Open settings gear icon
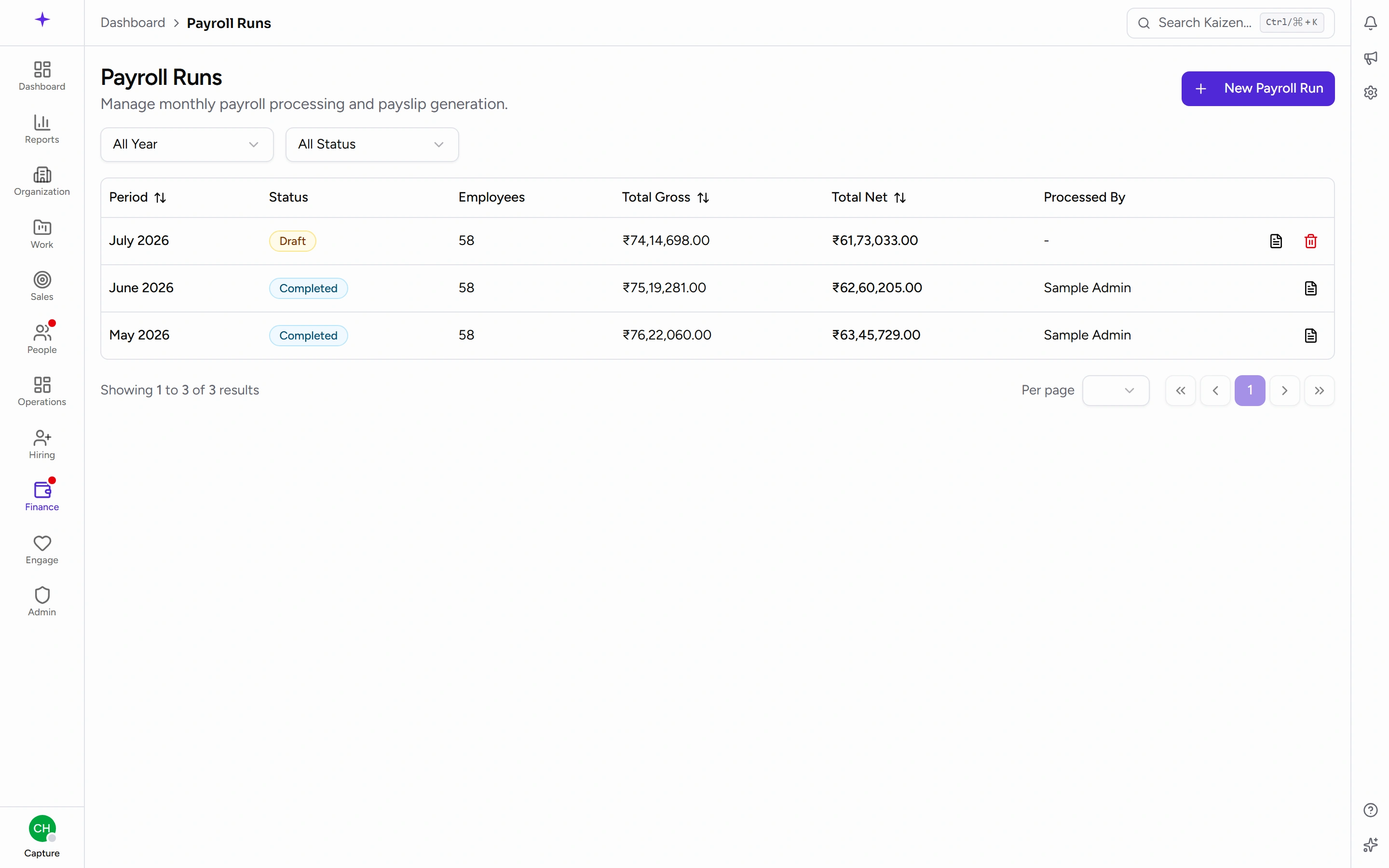 [x=1370, y=93]
